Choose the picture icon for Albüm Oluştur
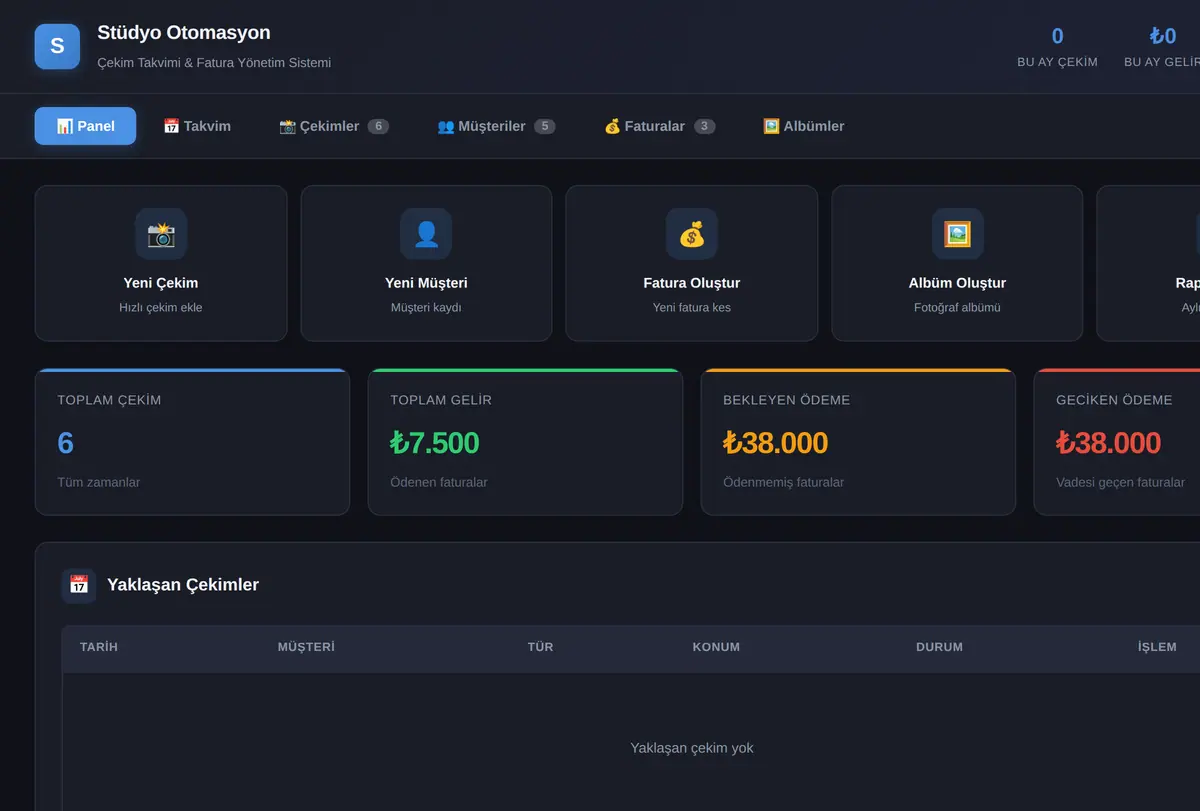This screenshot has height=811, width=1200. pos(957,234)
